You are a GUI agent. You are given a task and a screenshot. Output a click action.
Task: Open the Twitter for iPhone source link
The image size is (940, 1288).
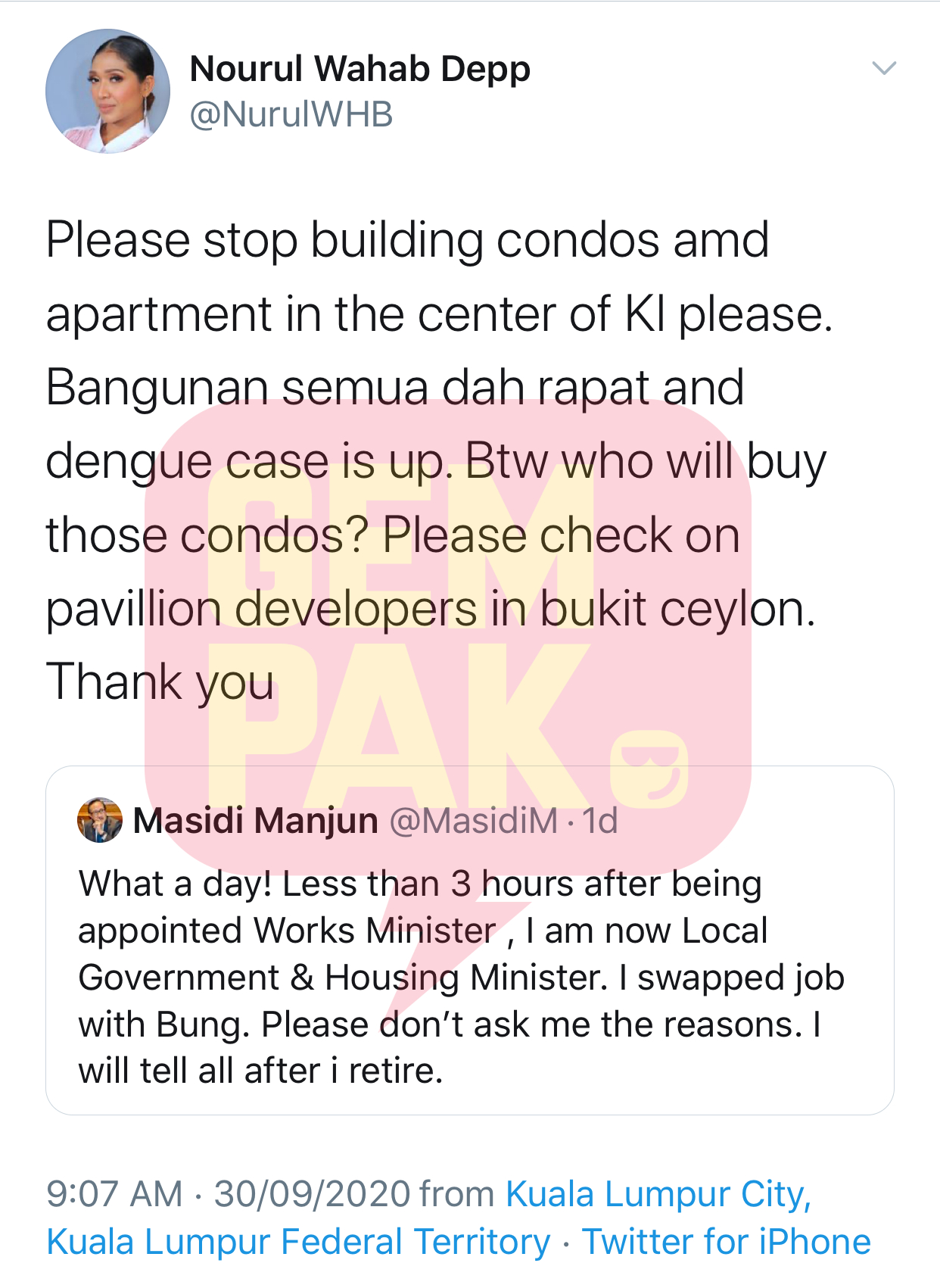[x=727, y=1243]
